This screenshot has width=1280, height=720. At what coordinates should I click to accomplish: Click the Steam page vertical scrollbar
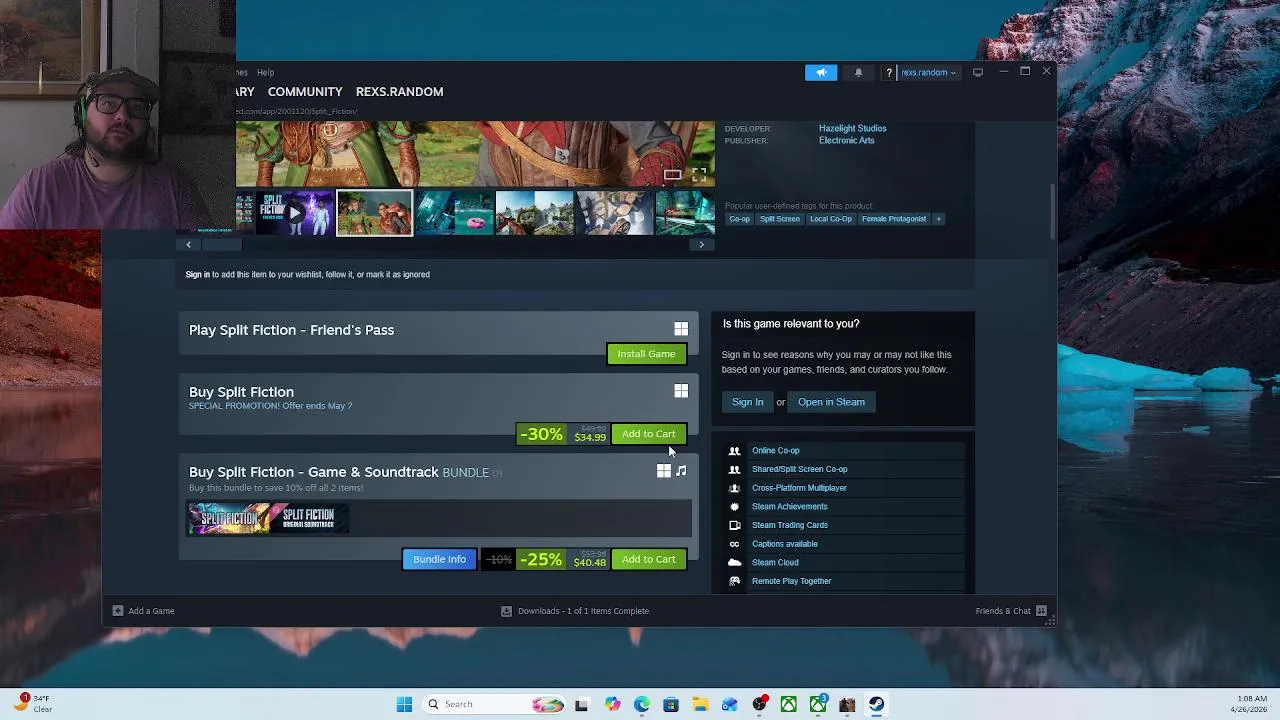coord(1052,211)
